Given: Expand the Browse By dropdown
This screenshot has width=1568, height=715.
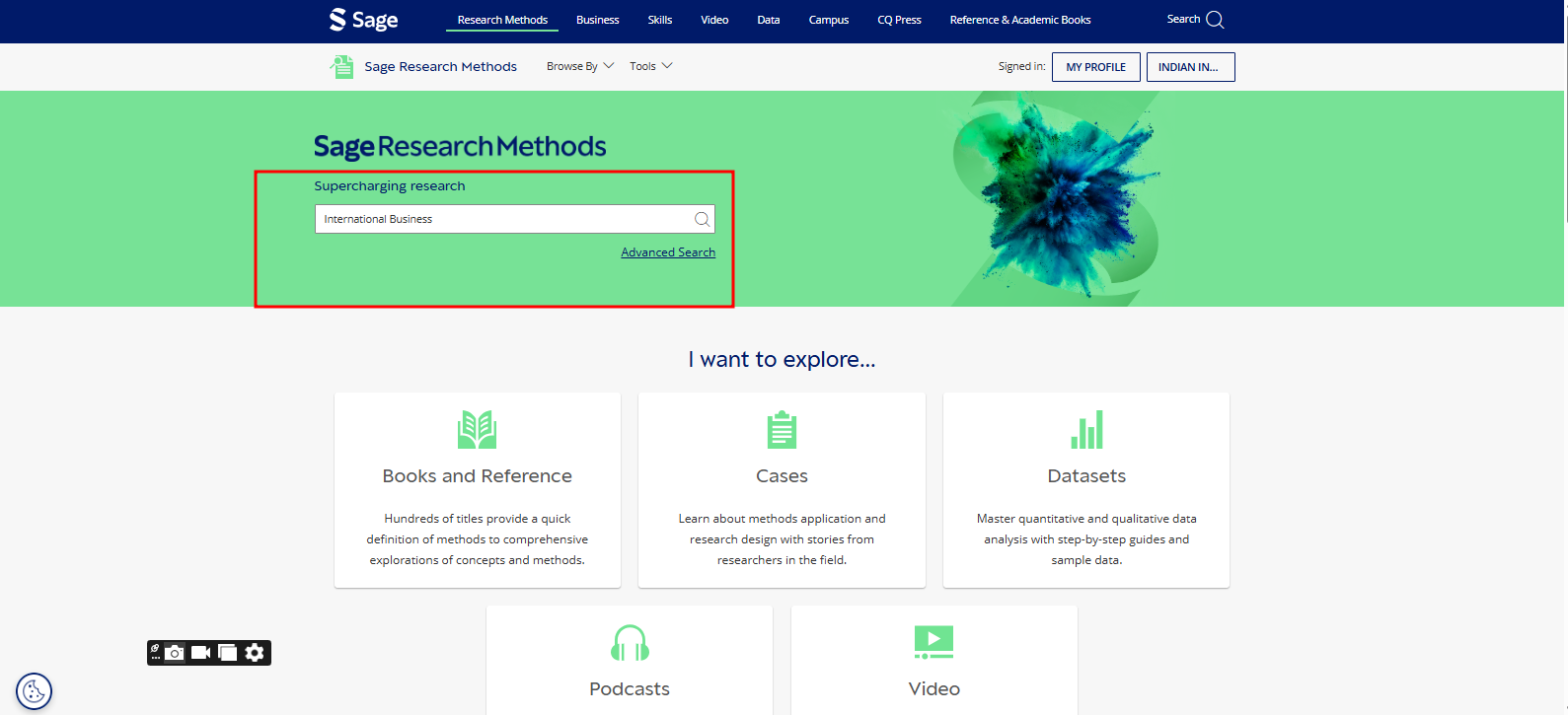Looking at the screenshot, I should coord(580,66).
